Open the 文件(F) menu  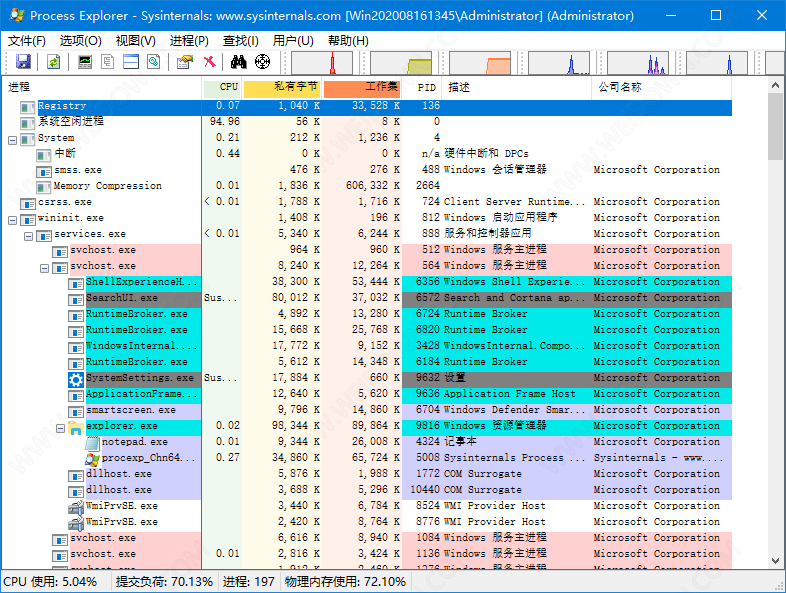coord(27,41)
